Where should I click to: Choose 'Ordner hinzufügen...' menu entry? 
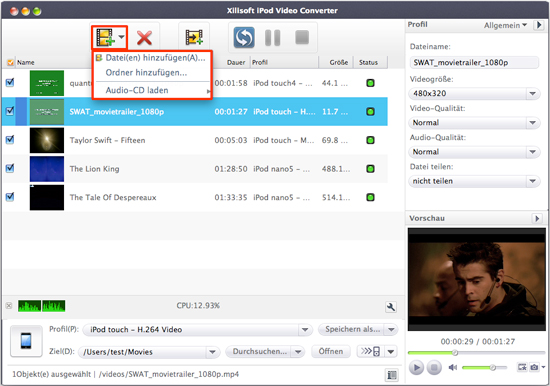click(152, 73)
